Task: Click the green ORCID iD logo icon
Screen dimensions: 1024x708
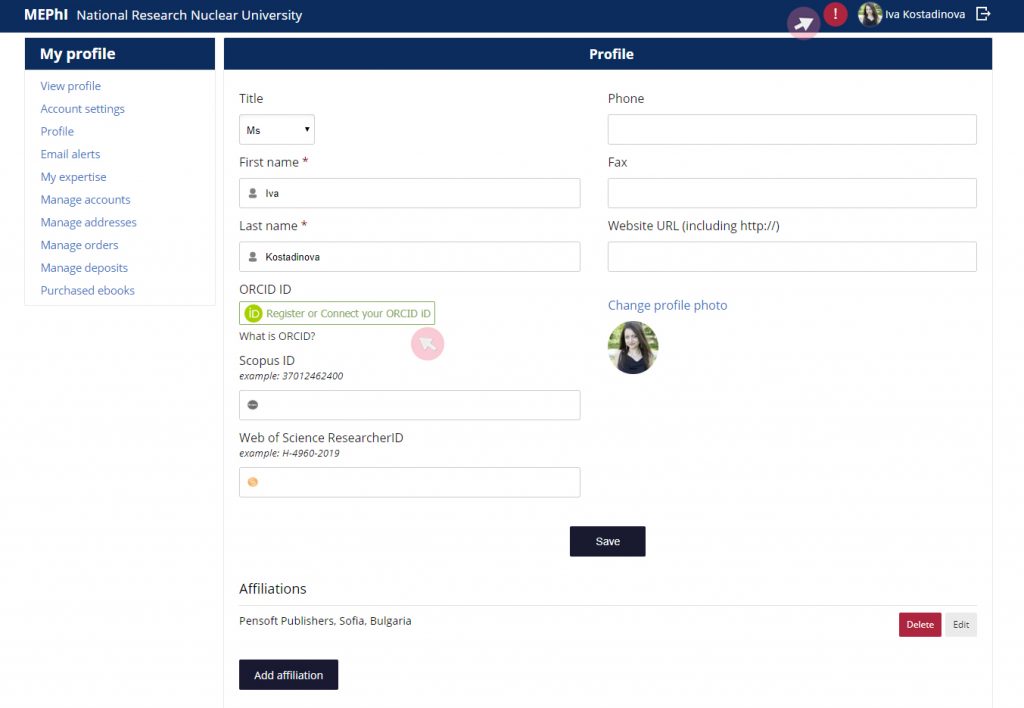Action: click(253, 314)
